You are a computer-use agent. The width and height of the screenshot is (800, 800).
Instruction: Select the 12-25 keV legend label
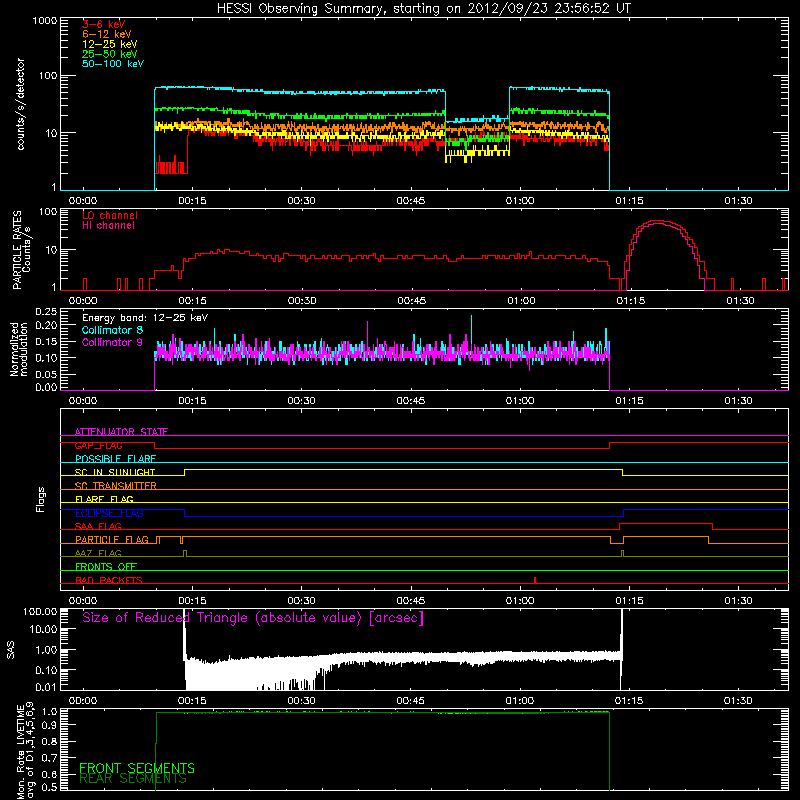(109, 44)
